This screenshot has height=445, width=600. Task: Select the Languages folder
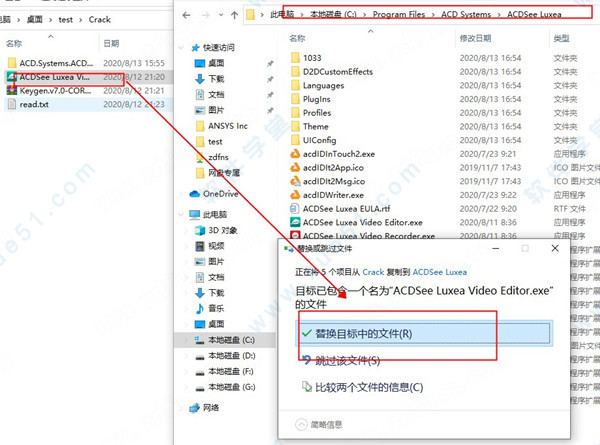click(323, 85)
